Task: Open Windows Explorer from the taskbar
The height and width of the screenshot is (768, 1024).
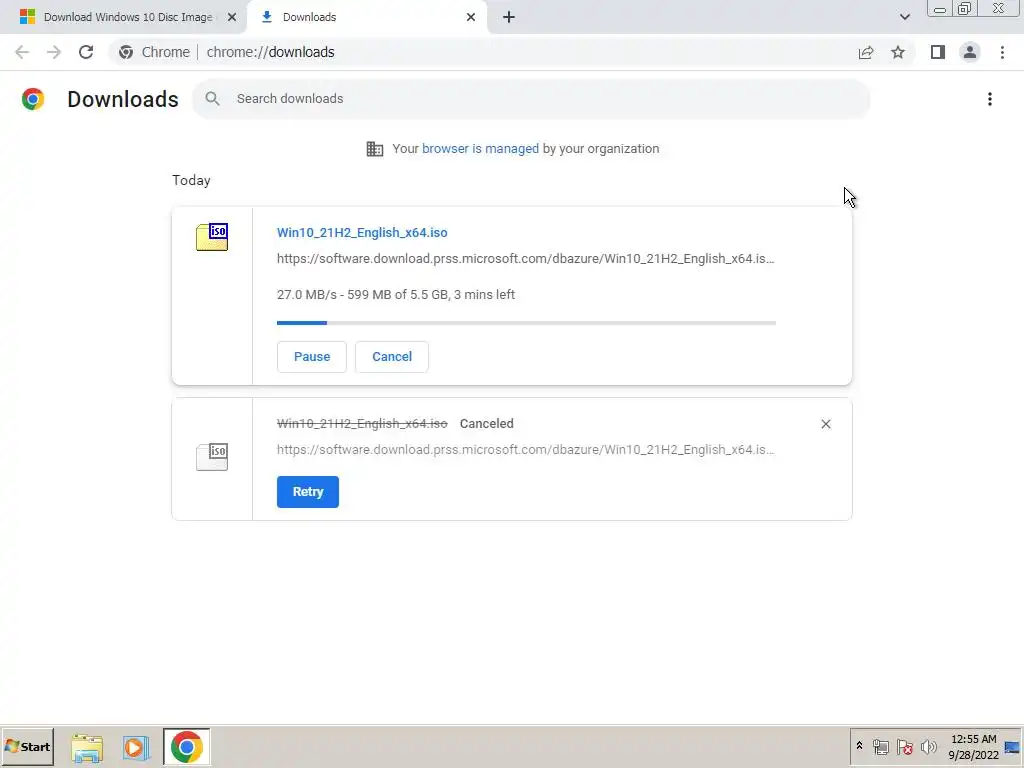Action: (87, 747)
